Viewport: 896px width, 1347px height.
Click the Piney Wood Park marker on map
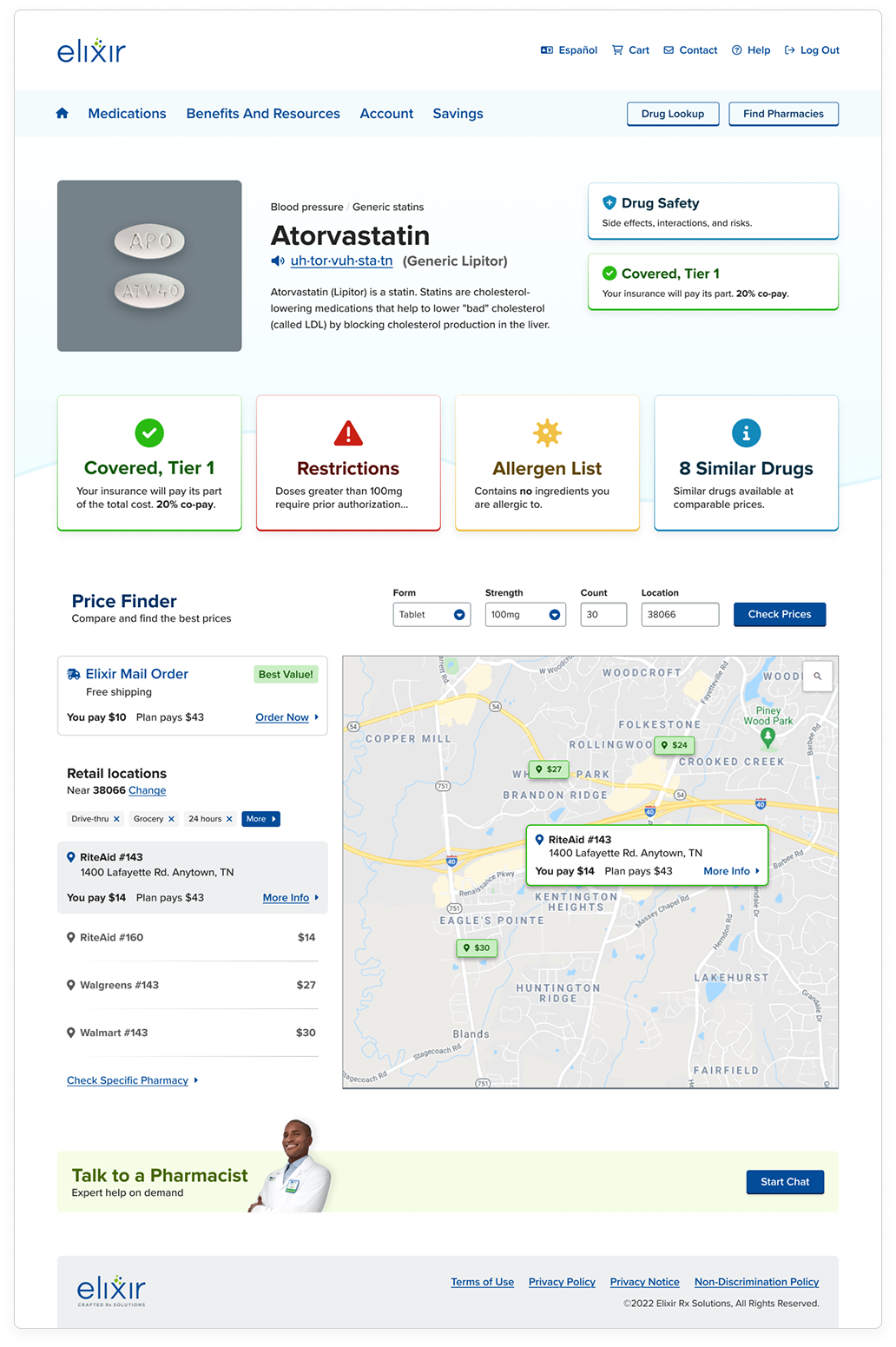tap(768, 737)
